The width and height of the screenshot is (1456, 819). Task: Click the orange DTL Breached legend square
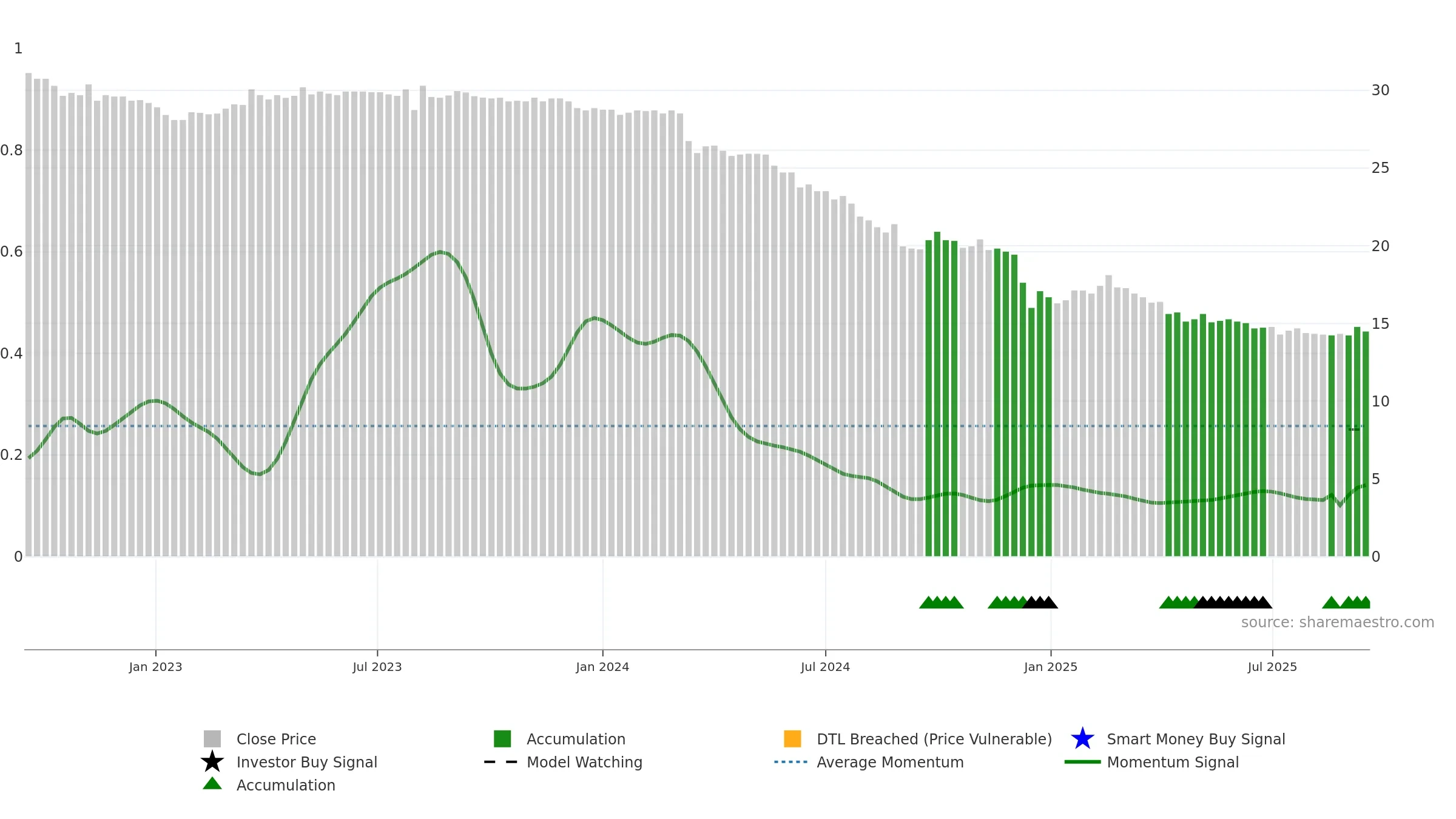click(792, 738)
